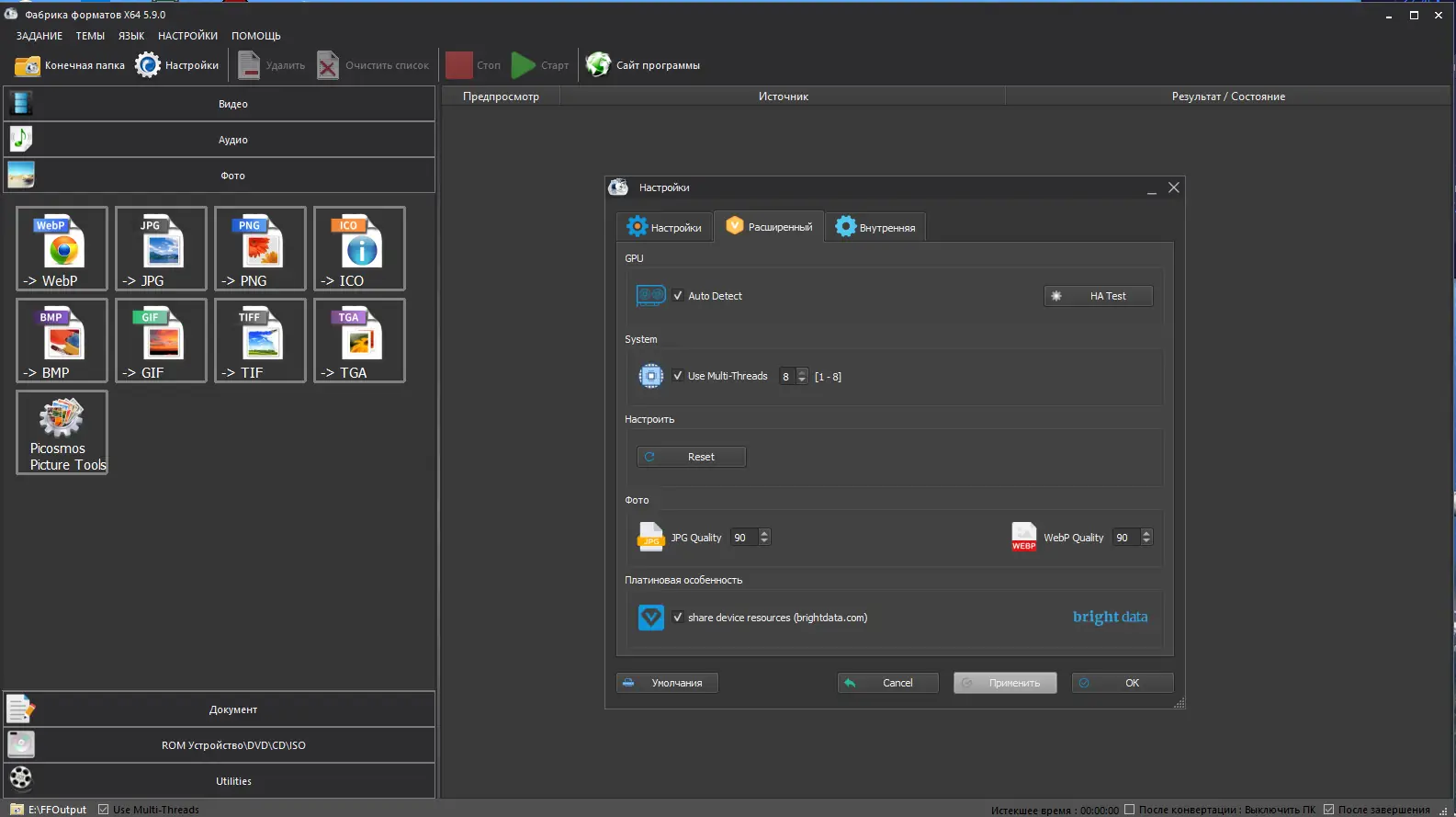Expand the Аудио category panel

(220, 140)
